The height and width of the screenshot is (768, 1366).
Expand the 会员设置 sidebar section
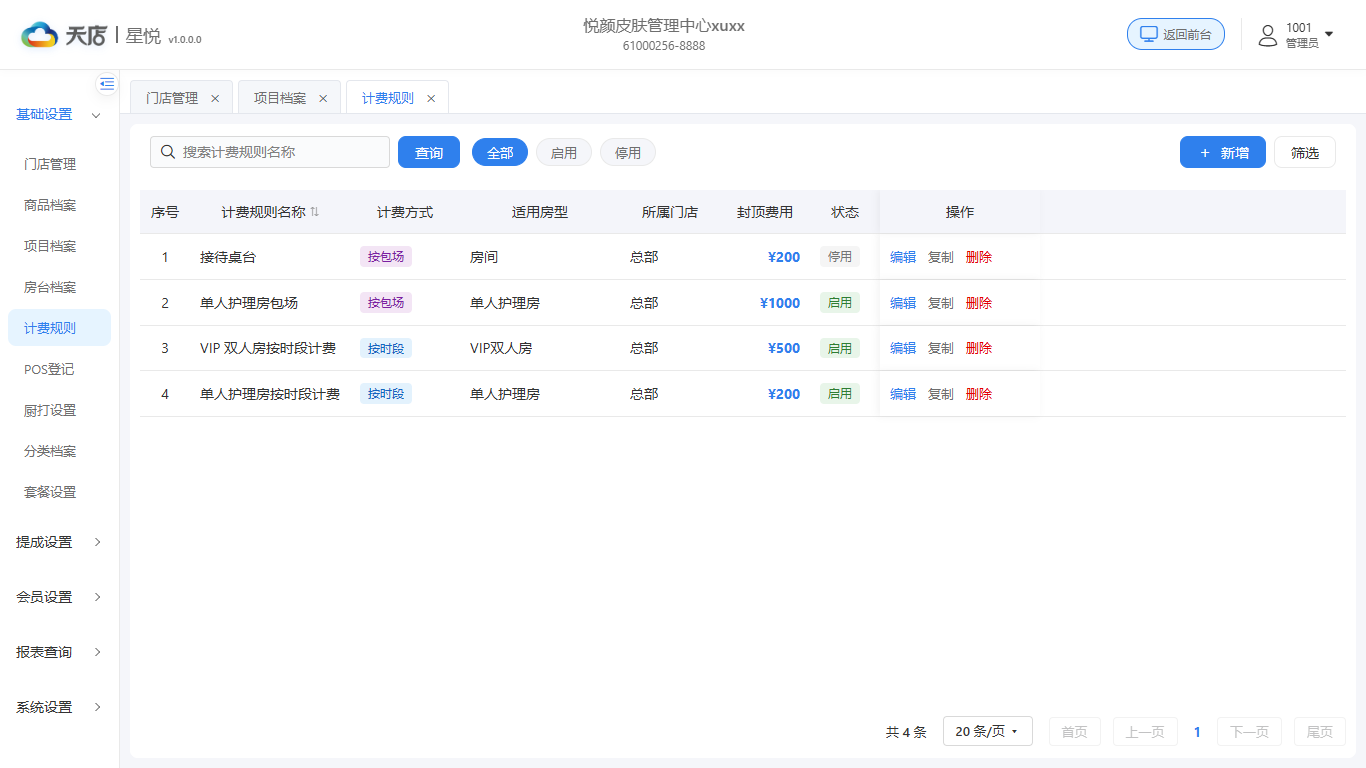(59, 597)
